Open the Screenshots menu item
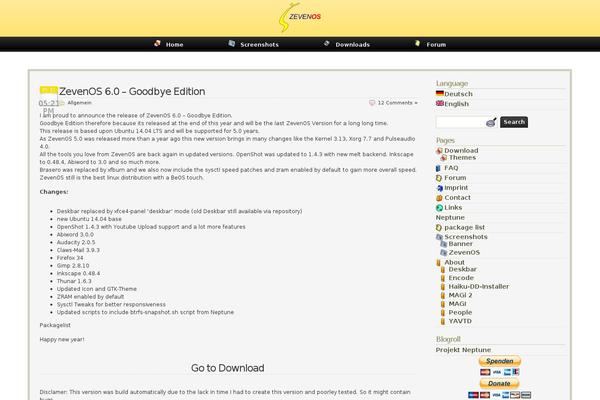Screen dimensions: 600x400 pyautogui.click(x=259, y=44)
